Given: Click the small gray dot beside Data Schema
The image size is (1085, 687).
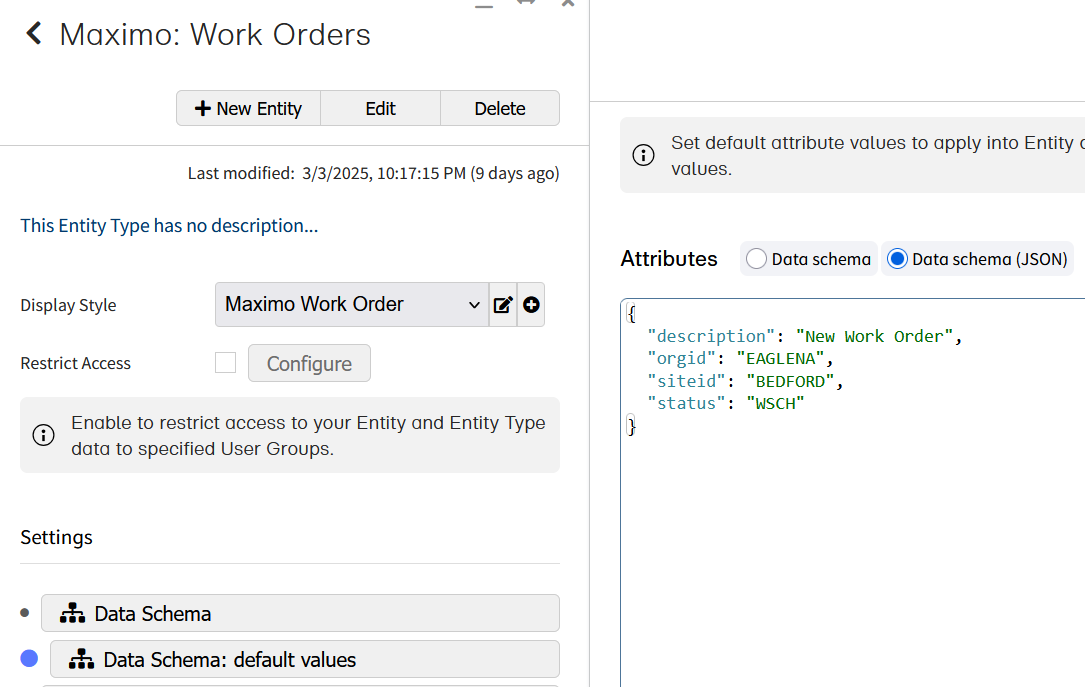Looking at the screenshot, I should pyautogui.click(x=25, y=613).
